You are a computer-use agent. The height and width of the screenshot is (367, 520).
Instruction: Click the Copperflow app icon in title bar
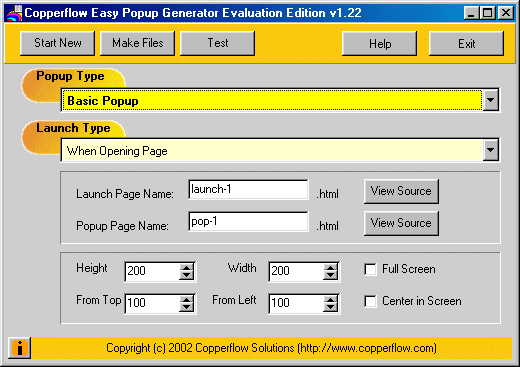tap(14, 13)
